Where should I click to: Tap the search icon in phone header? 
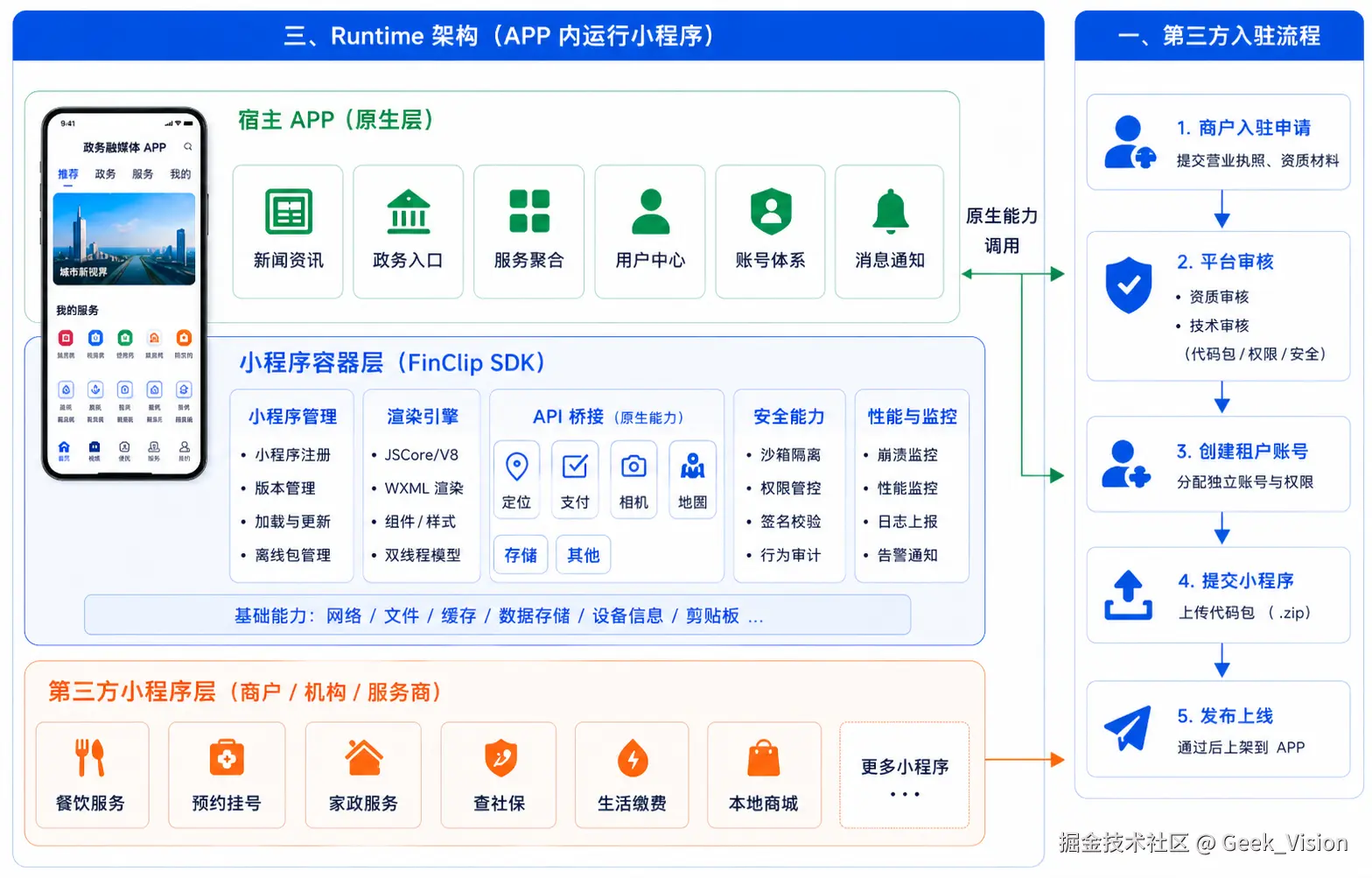[187, 146]
